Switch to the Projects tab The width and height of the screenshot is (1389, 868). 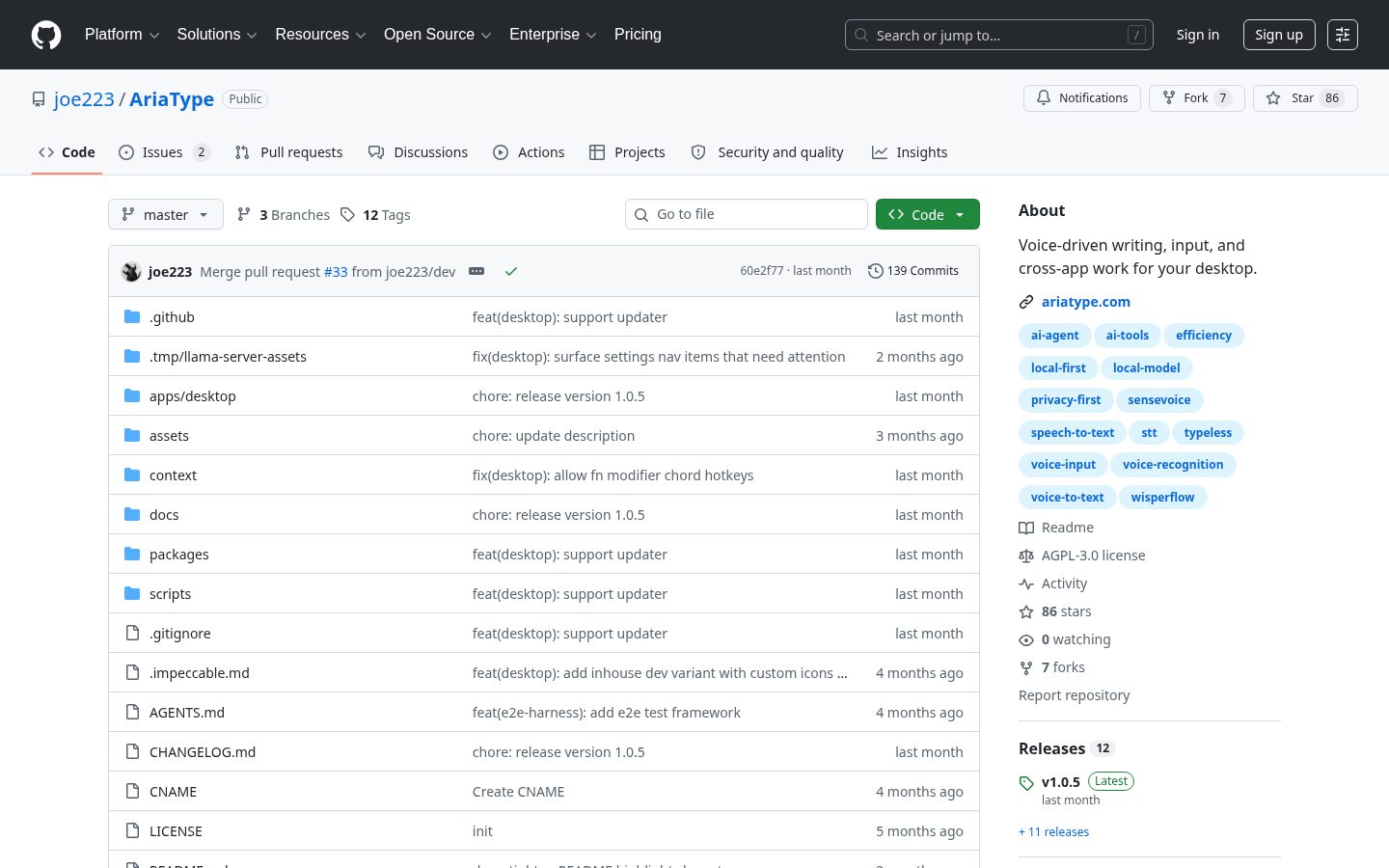click(627, 152)
